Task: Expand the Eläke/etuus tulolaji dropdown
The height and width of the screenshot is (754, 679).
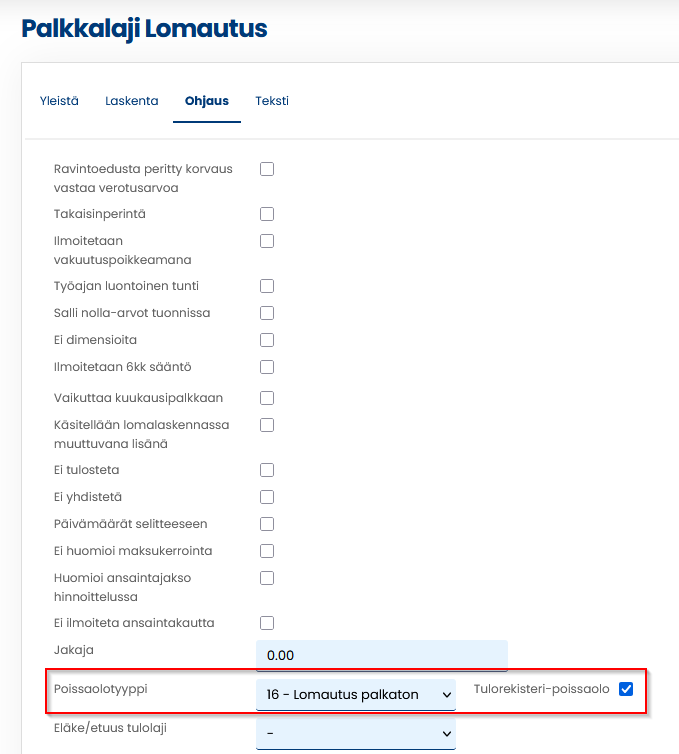Action: 356,735
